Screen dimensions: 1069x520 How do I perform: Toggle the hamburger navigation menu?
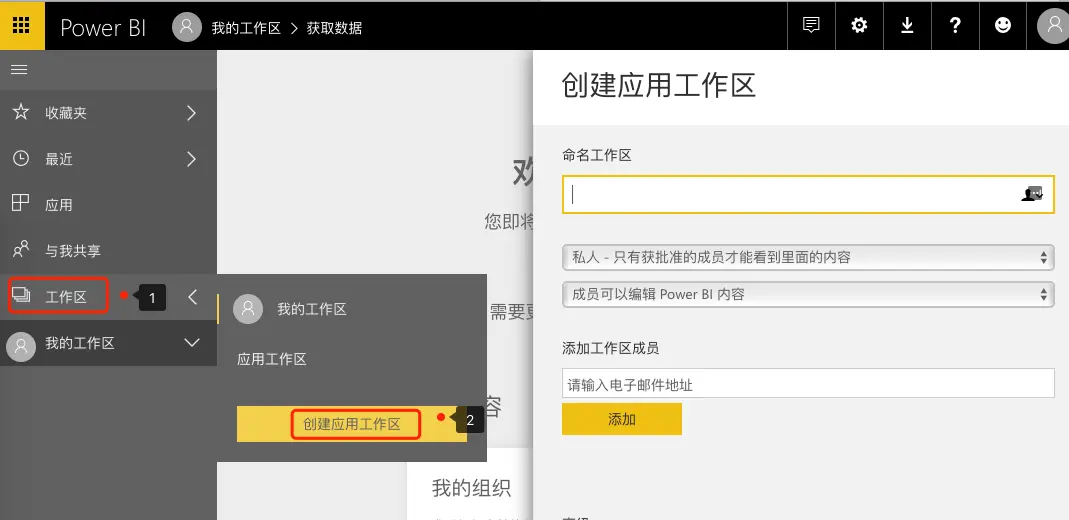click(x=19, y=70)
